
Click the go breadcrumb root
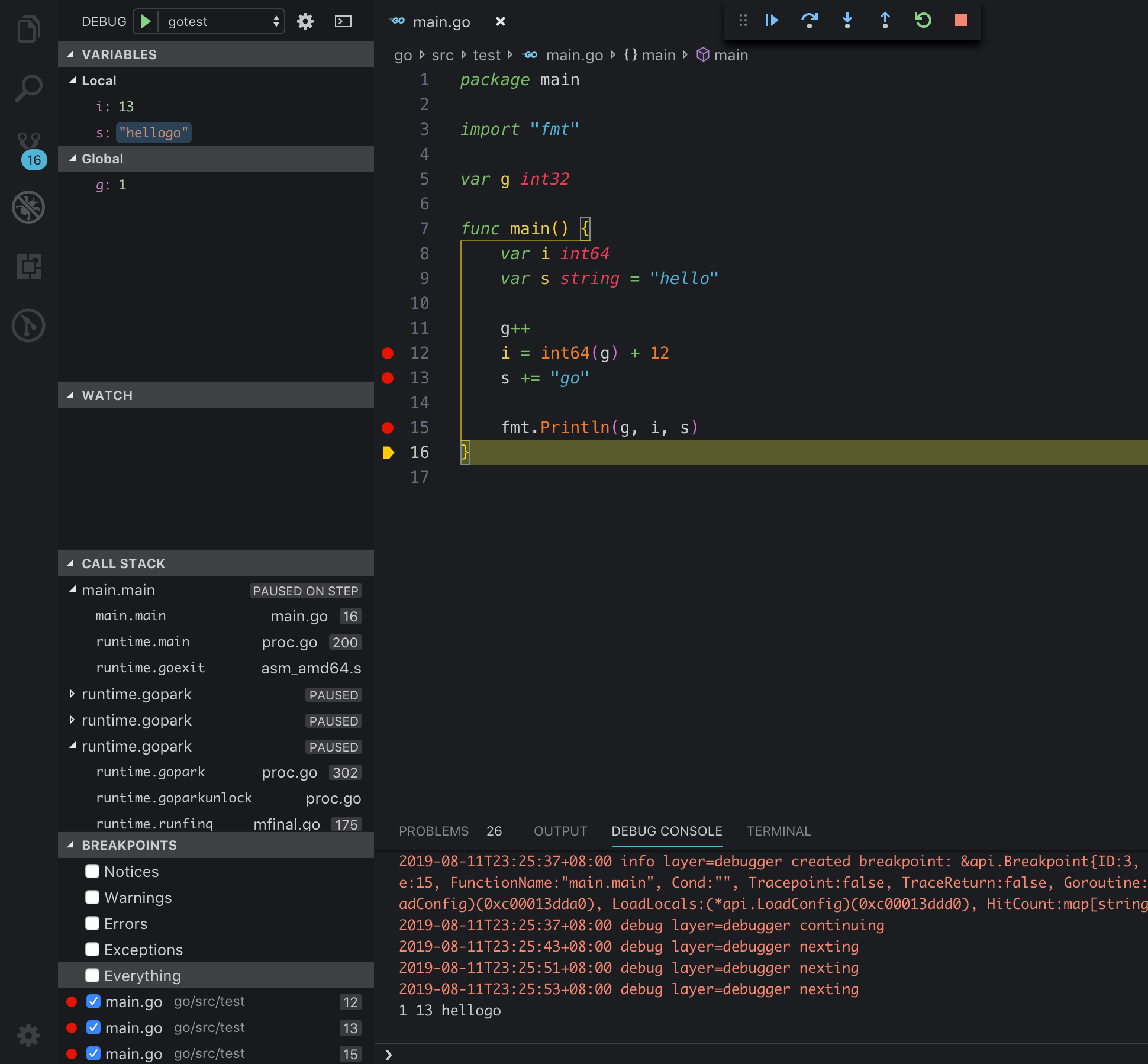point(403,55)
